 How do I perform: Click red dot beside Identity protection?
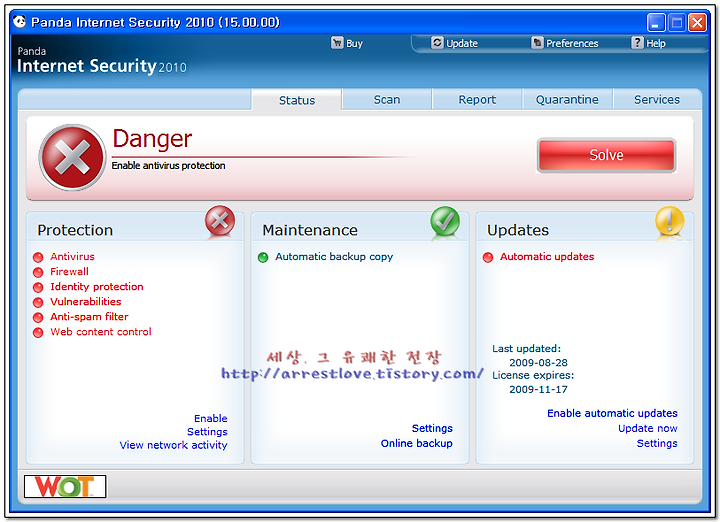pyautogui.click(x=38, y=287)
